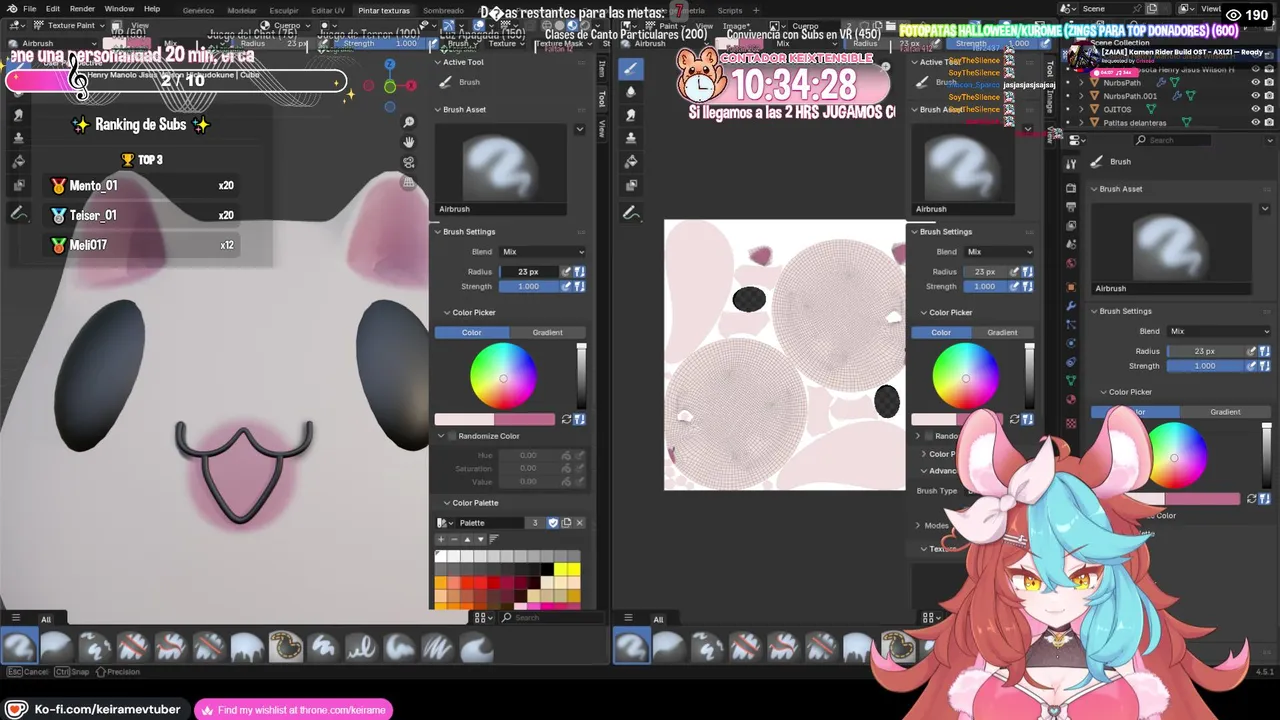Open Blend Mix dropdown in viewport sidebar

(542, 252)
